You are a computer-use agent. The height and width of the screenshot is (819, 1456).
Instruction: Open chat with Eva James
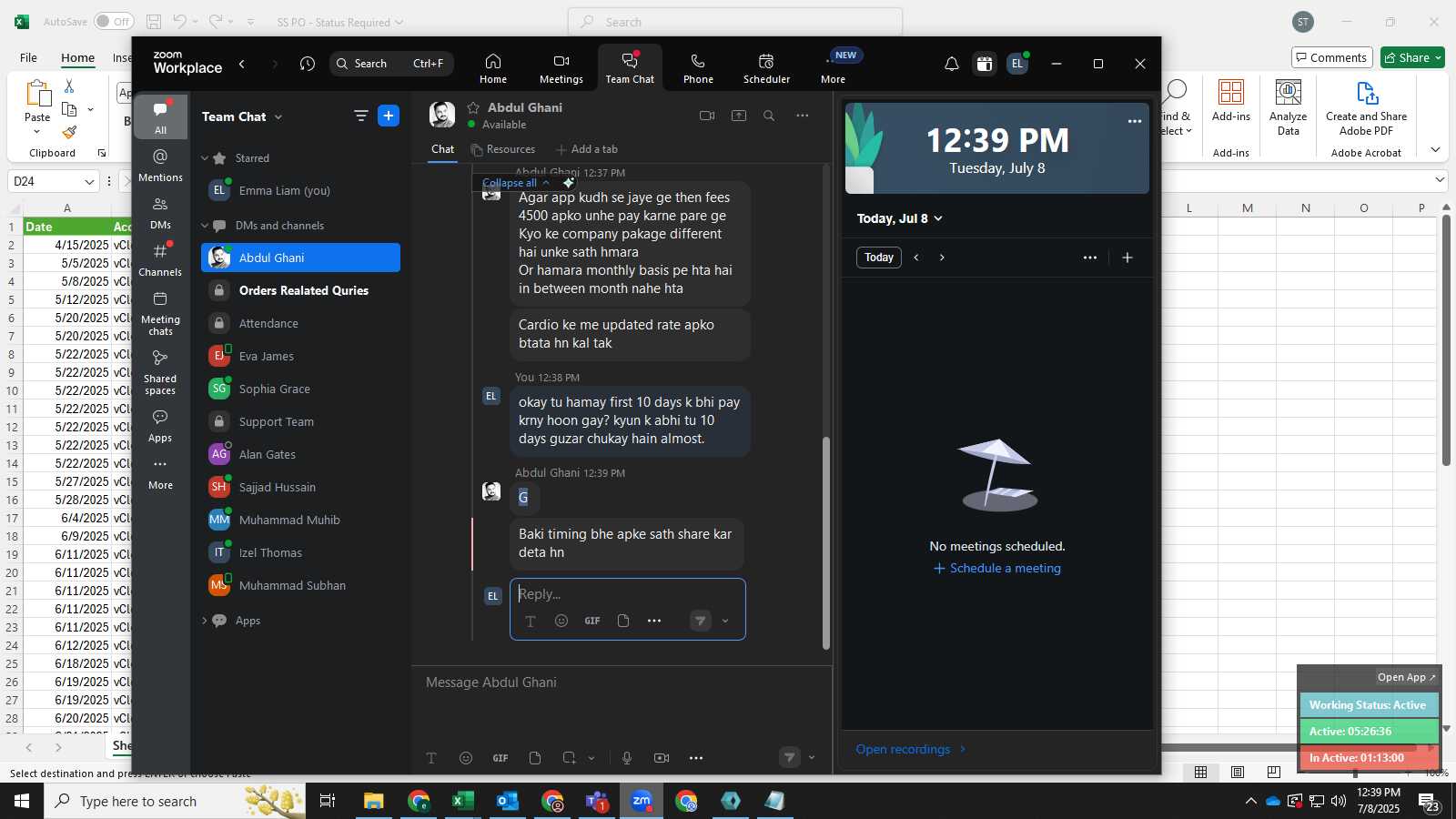click(300, 356)
